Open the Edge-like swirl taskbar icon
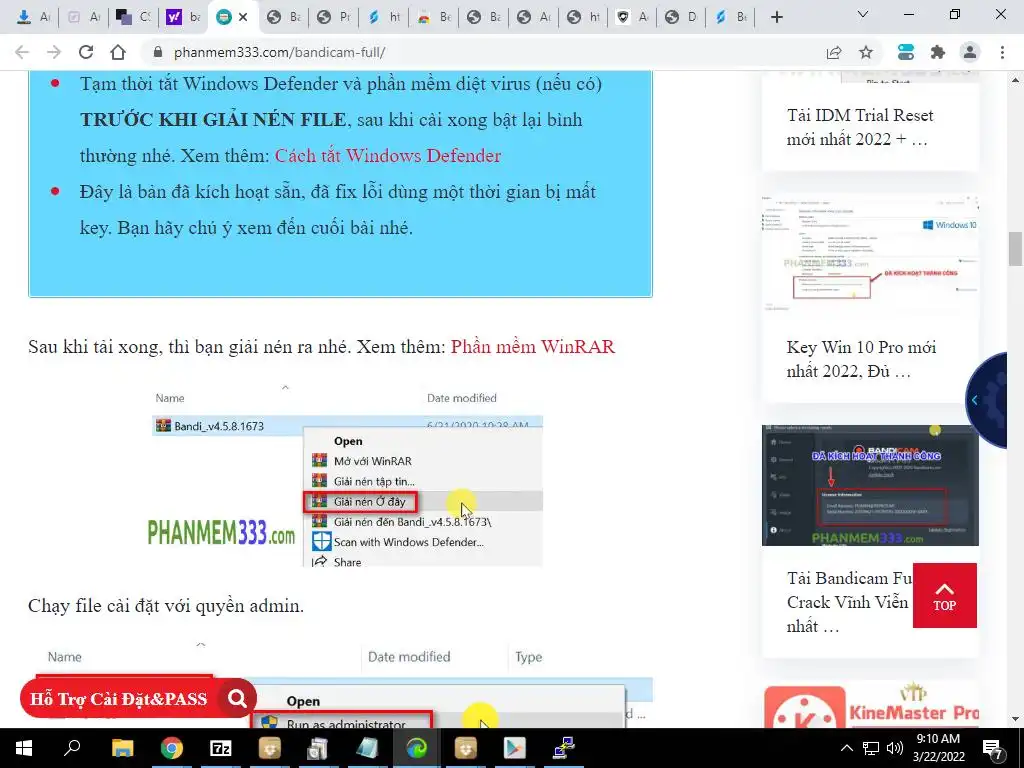The image size is (1024, 768). click(x=417, y=748)
